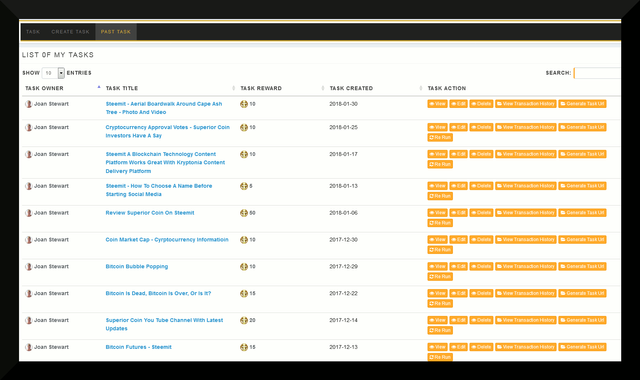Open 'Bitcoin Bubble Popping' task link

137,267
